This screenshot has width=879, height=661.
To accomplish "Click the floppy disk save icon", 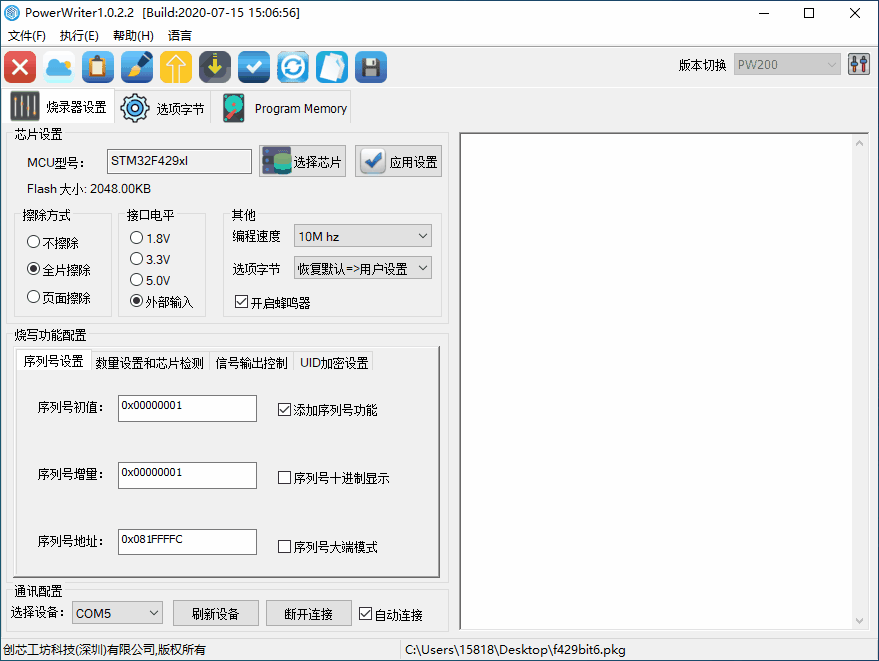I will pos(371,67).
